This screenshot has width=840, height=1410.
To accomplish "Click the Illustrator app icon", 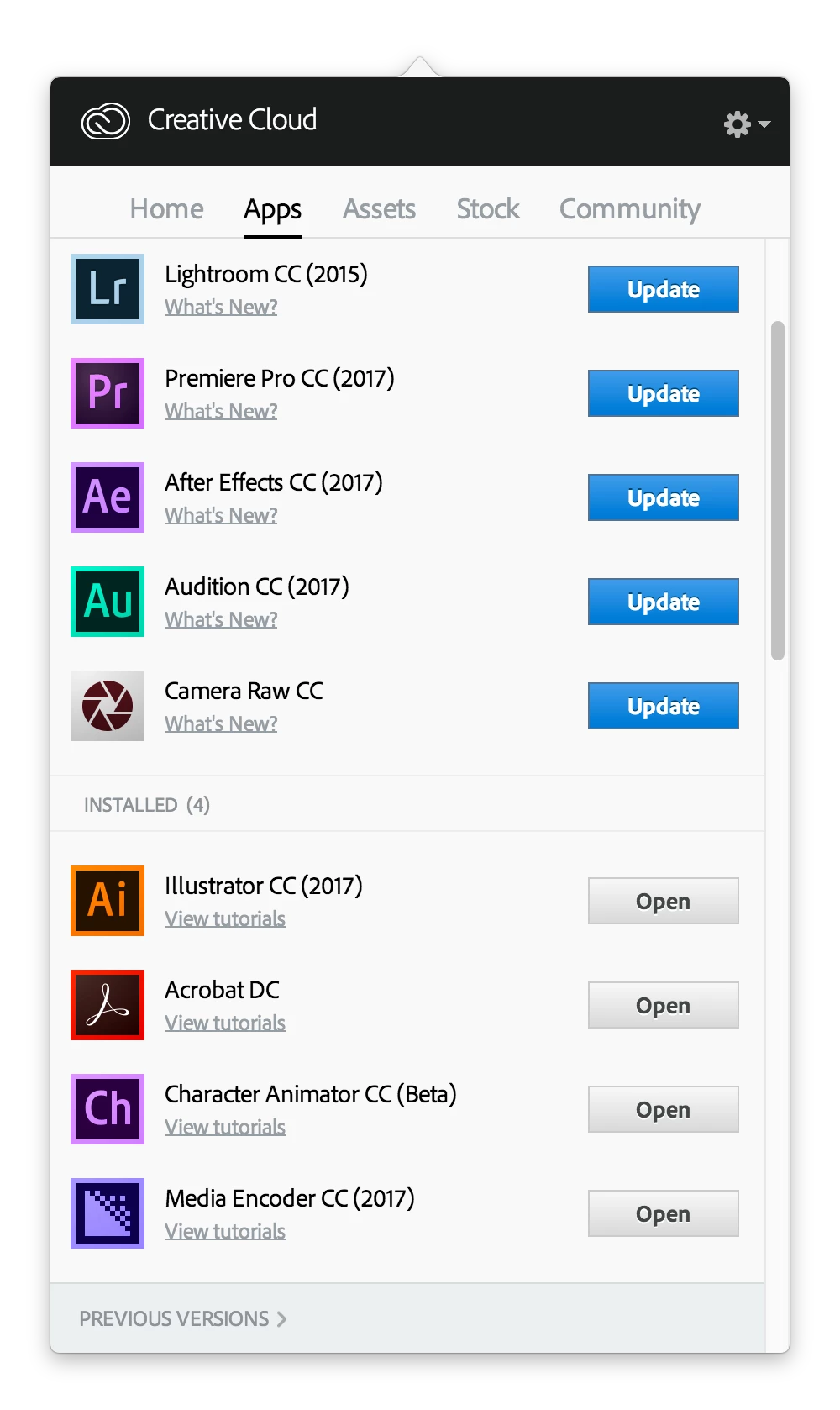I will (108, 901).
